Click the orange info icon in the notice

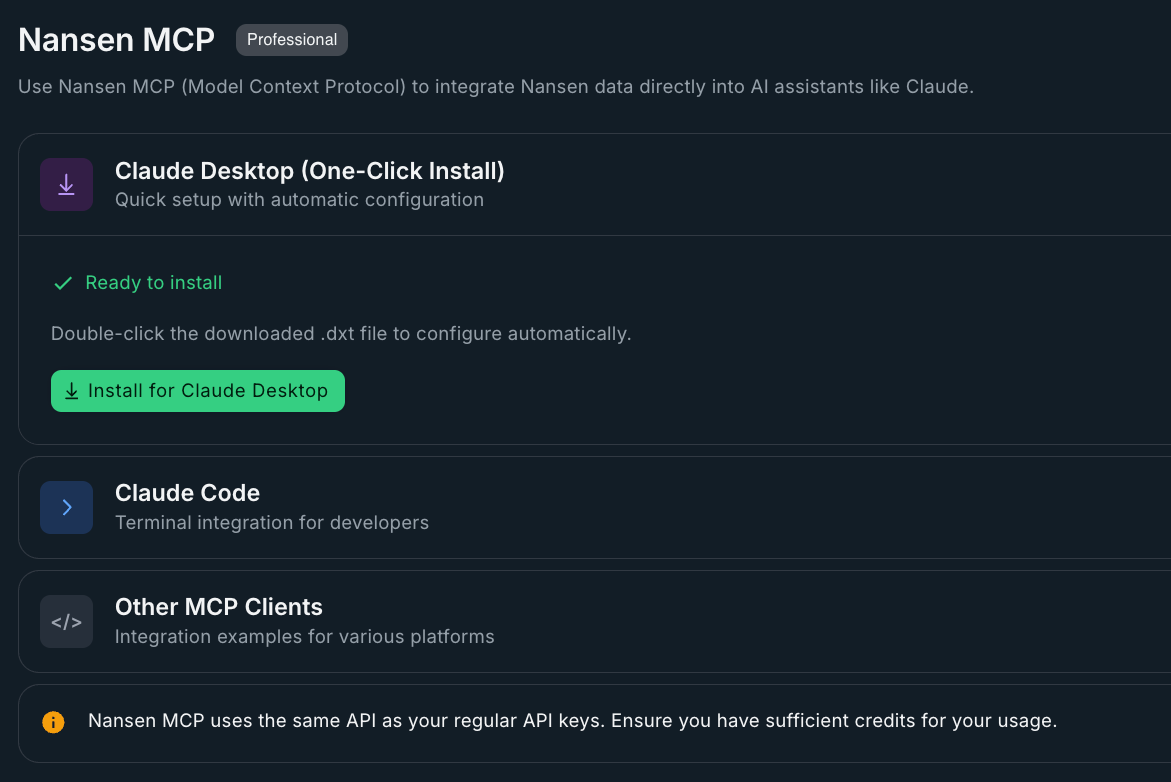(53, 722)
